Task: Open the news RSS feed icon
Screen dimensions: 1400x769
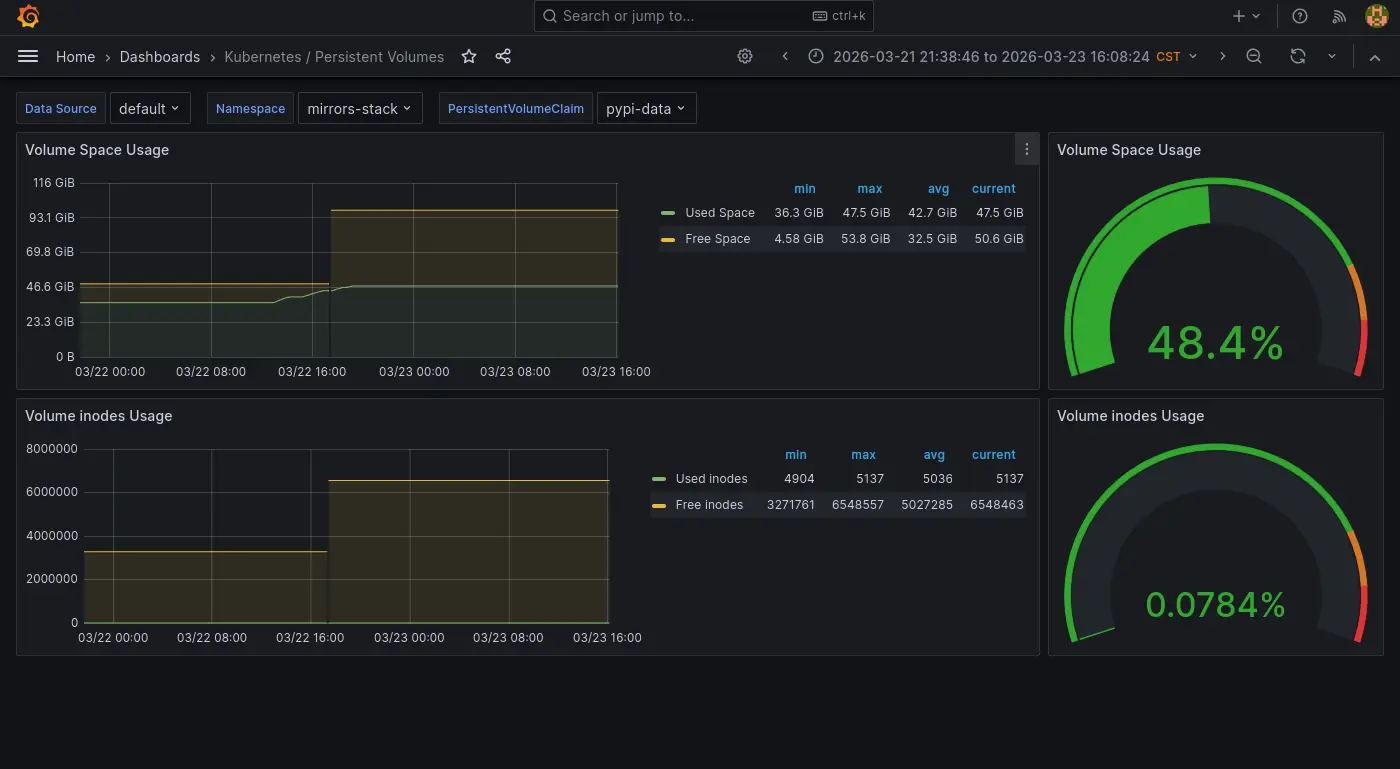Action: pos(1339,16)
